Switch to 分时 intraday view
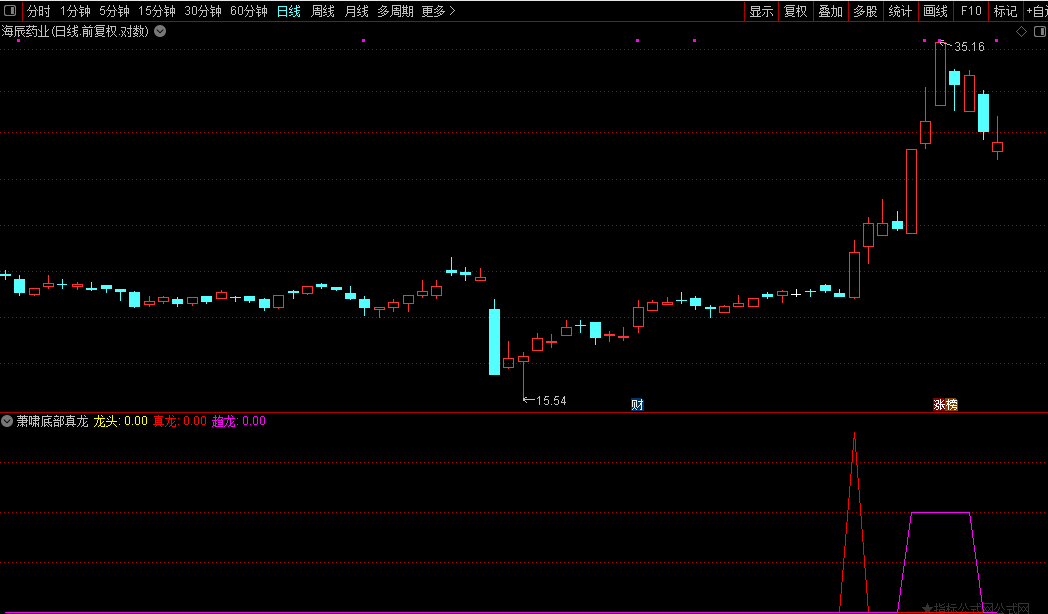 38,11
